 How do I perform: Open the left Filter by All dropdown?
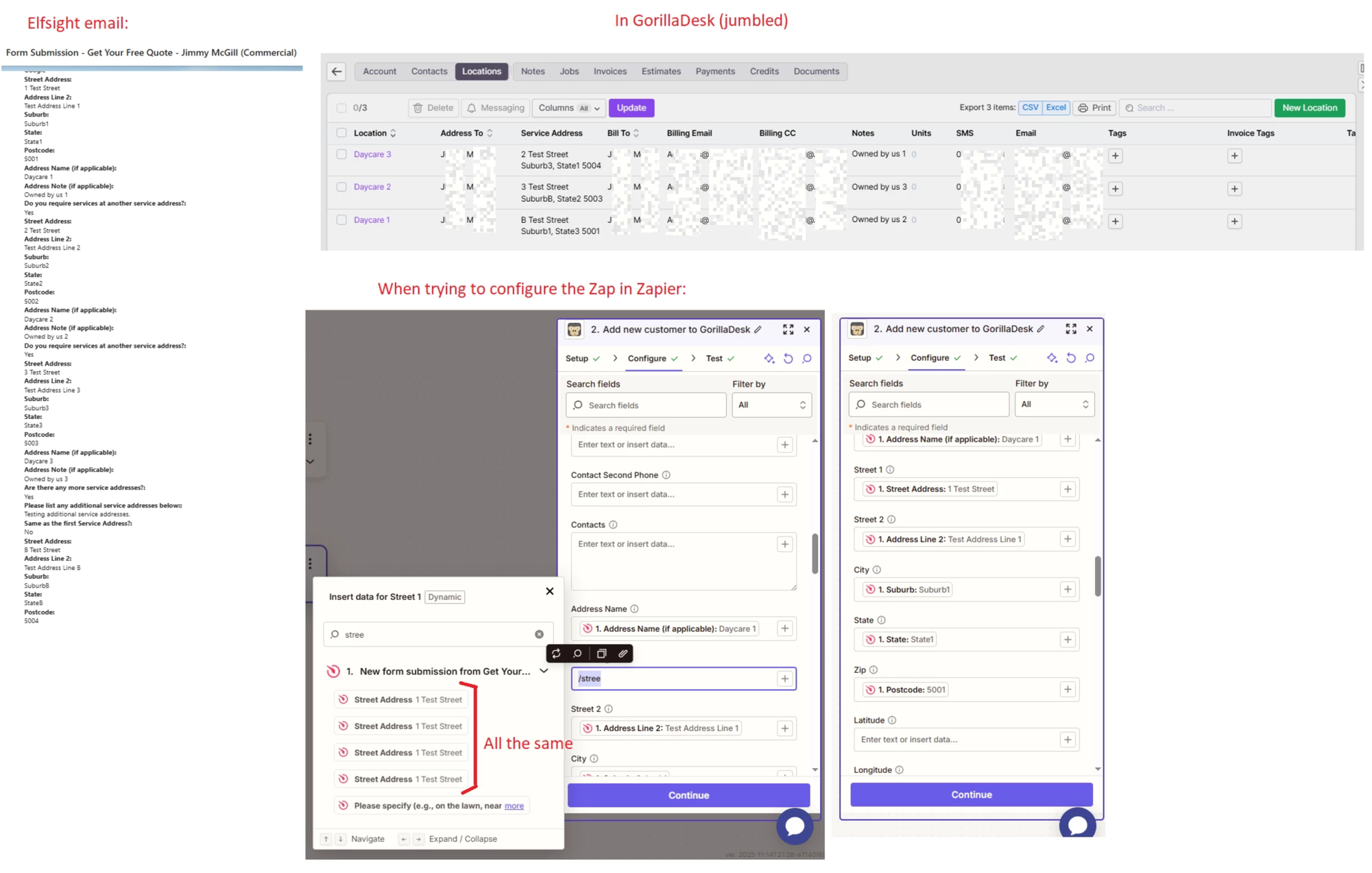click(771, 405)
